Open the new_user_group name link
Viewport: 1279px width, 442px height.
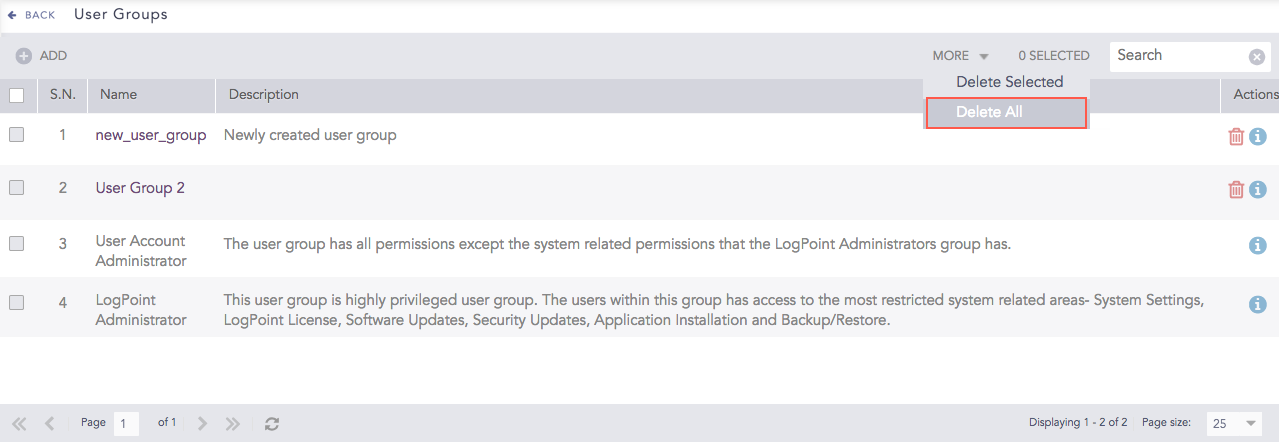[151, 135]
